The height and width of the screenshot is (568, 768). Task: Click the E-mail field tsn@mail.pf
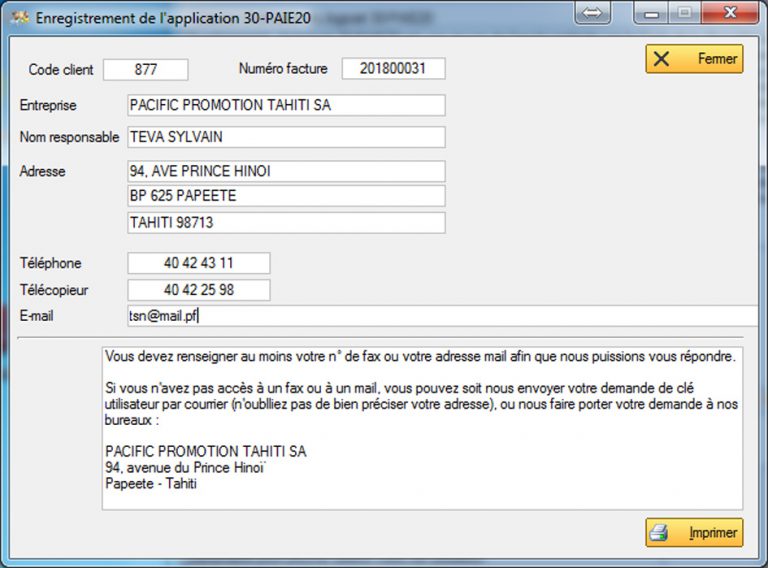[x=442, y=316]
